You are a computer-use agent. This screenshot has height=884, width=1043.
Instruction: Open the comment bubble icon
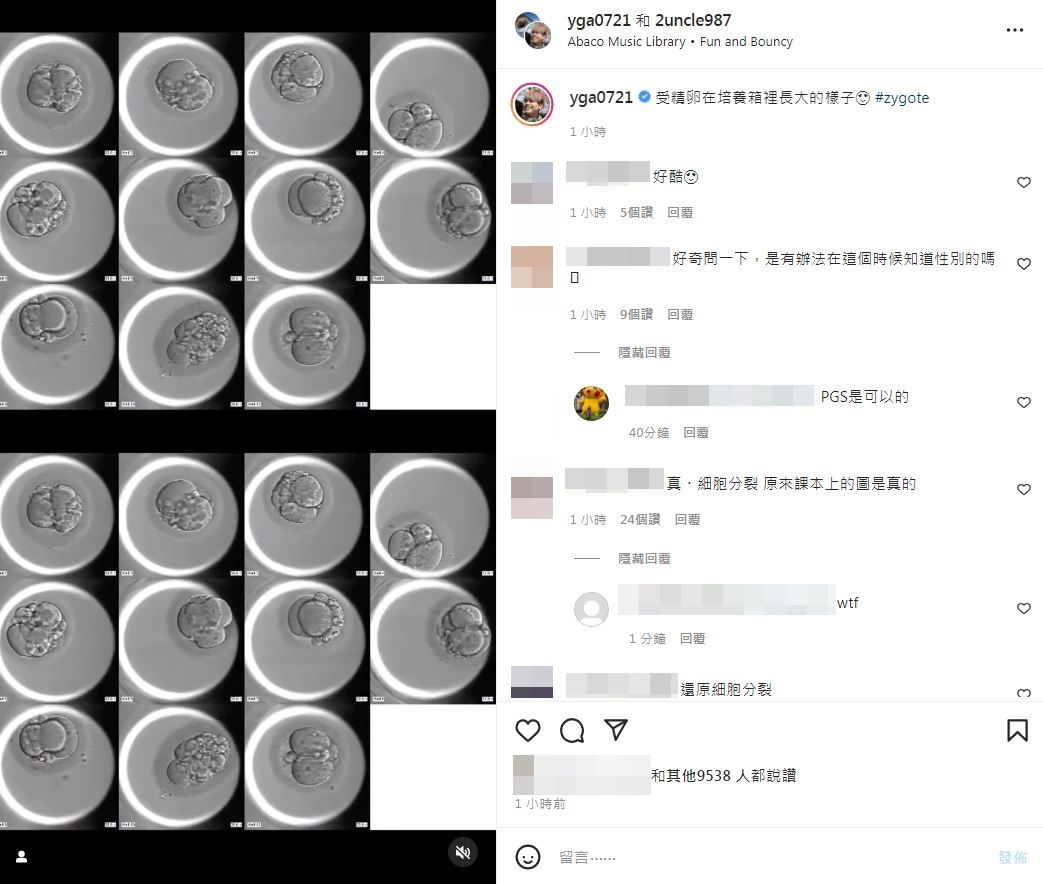pos(572,730)
